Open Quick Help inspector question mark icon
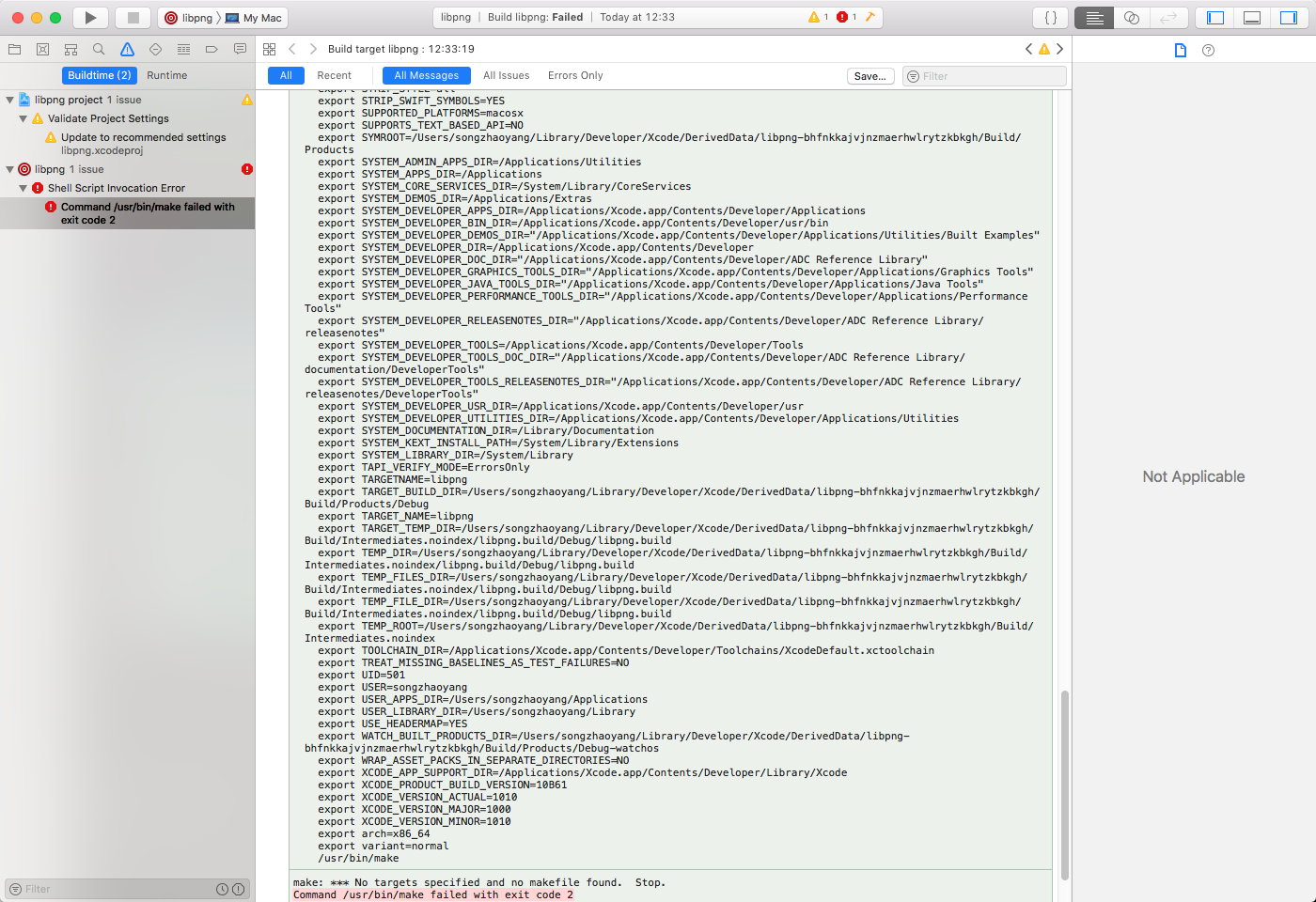 coord(1208,50)
